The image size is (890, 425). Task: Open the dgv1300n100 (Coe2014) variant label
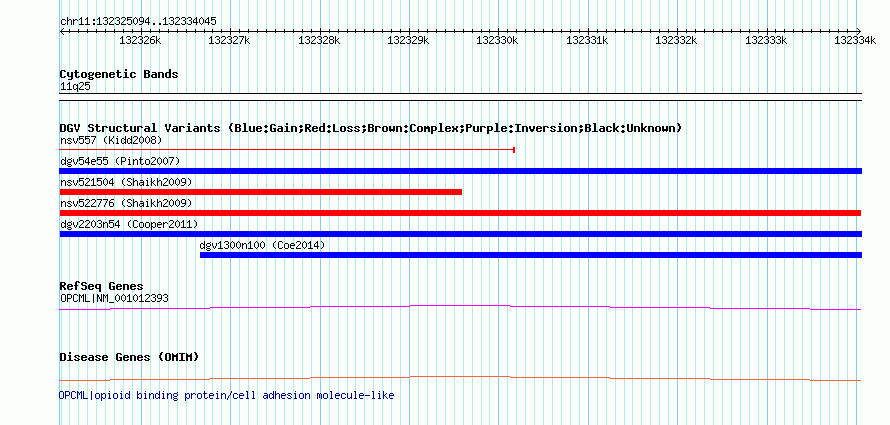click(x=262, y=245)
